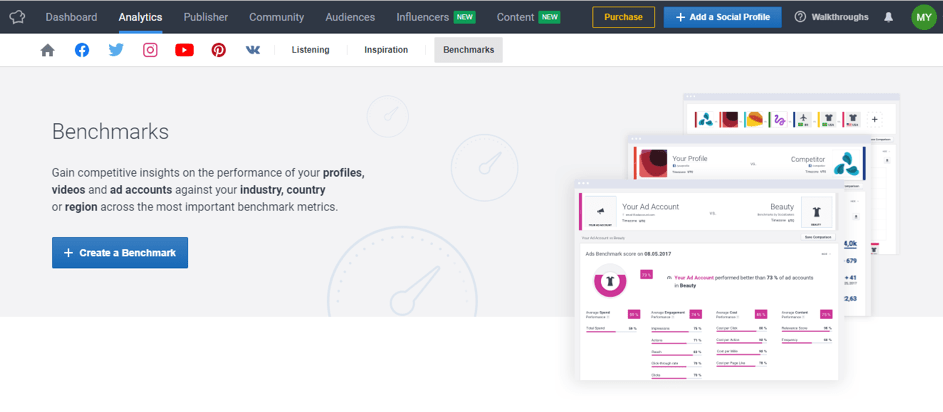Viewport: 943px width, 412px height.
Task: Select the YouTube analytics icon
Action: click(x=185, y=51)
